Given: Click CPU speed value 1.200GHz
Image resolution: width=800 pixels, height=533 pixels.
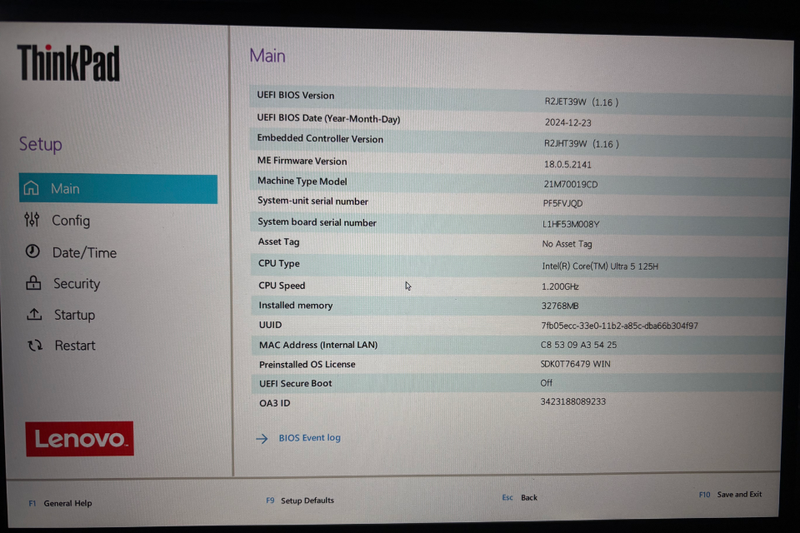Looking at the screenshot, I should pyautogui.click(x=560, y=287).
